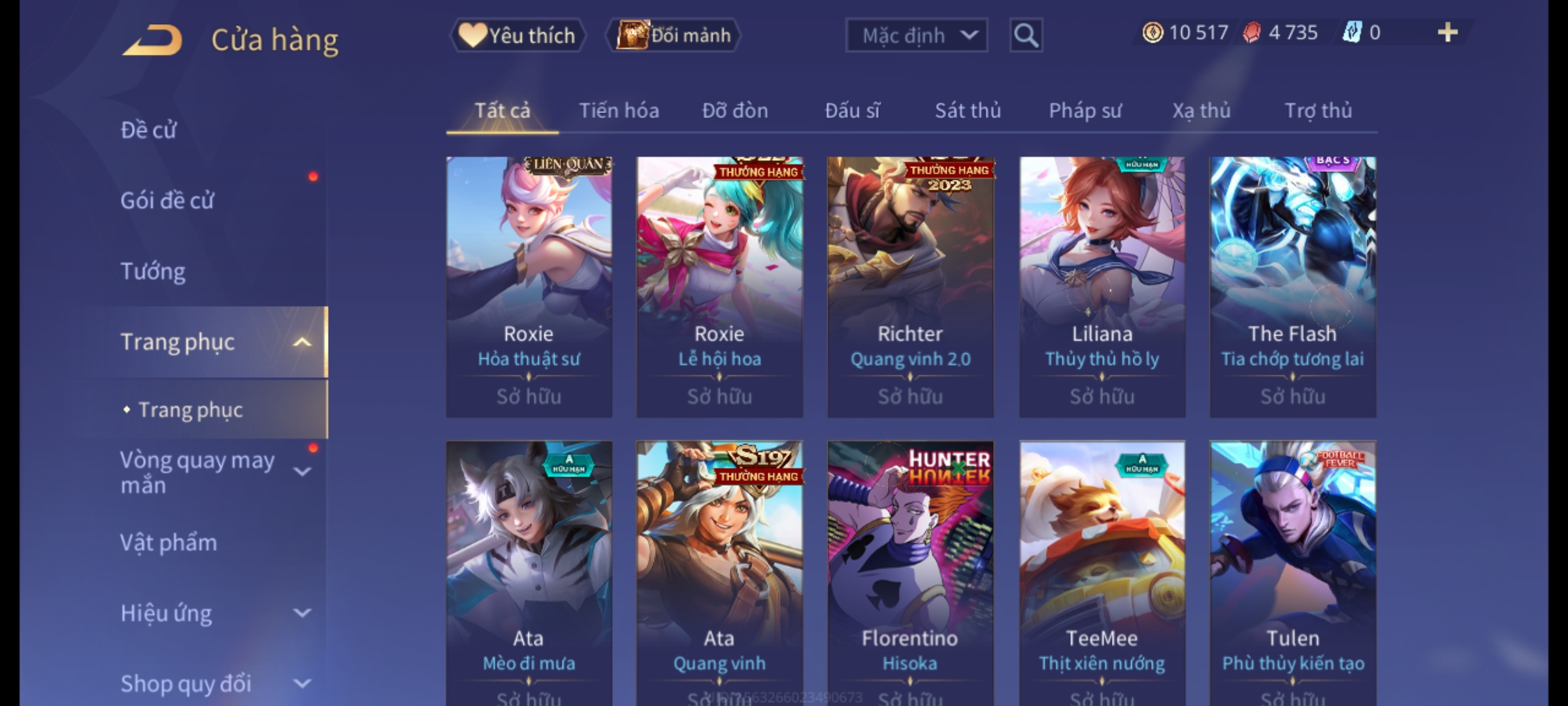Screen dimensions: 1568x706
Task: Click the gold coin currency icon
Action: pyautogui.click(x=1152, y=33)
